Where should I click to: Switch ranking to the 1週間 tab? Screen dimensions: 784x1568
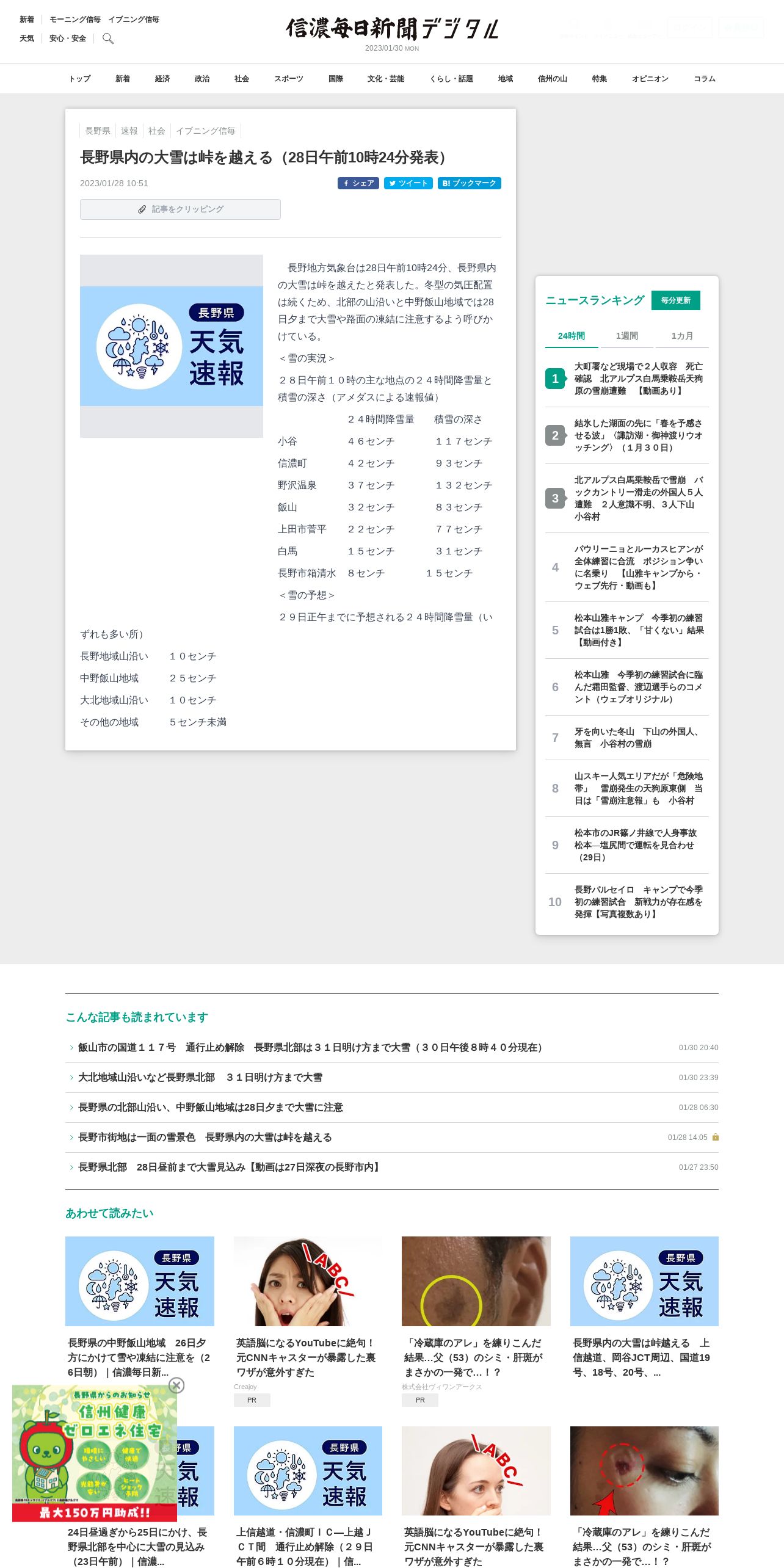click(x=627, y=336)
